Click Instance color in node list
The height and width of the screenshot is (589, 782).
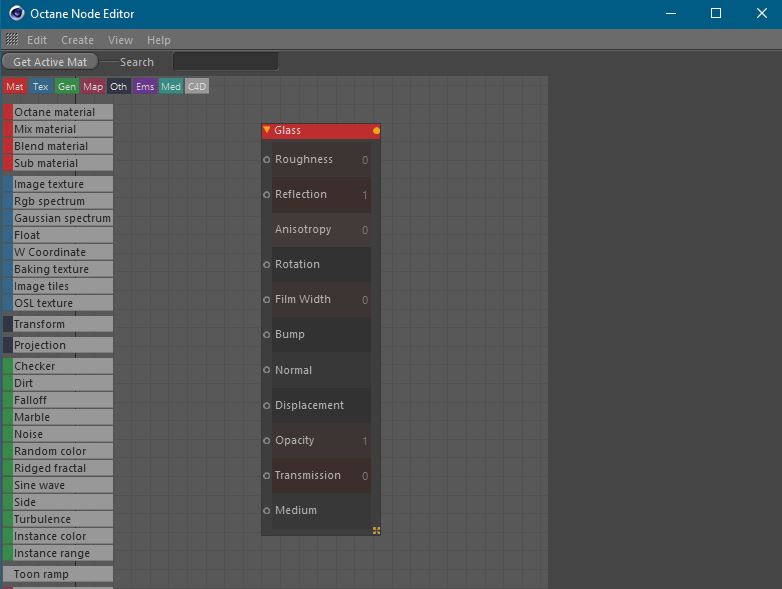click(x=58, y=536)
